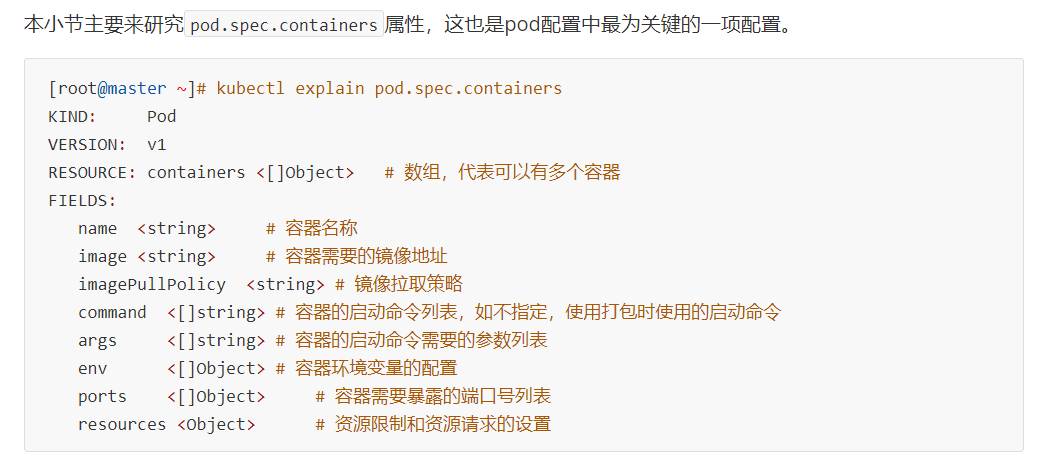1037x464 pixels.
Task: Click the resources <Object> field
Action: tap(167, 424)
